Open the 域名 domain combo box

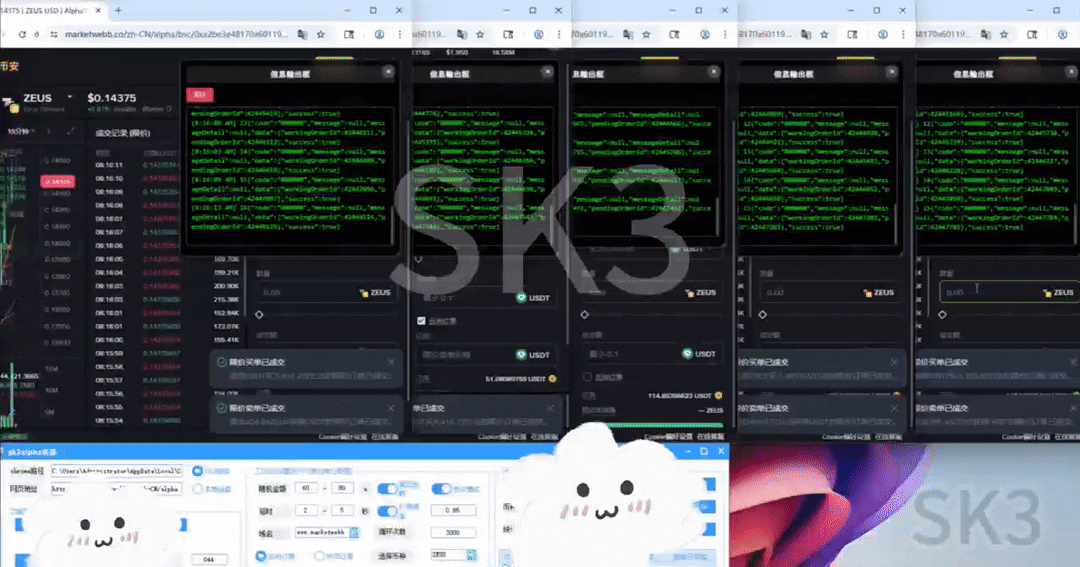tap(324, 532)
